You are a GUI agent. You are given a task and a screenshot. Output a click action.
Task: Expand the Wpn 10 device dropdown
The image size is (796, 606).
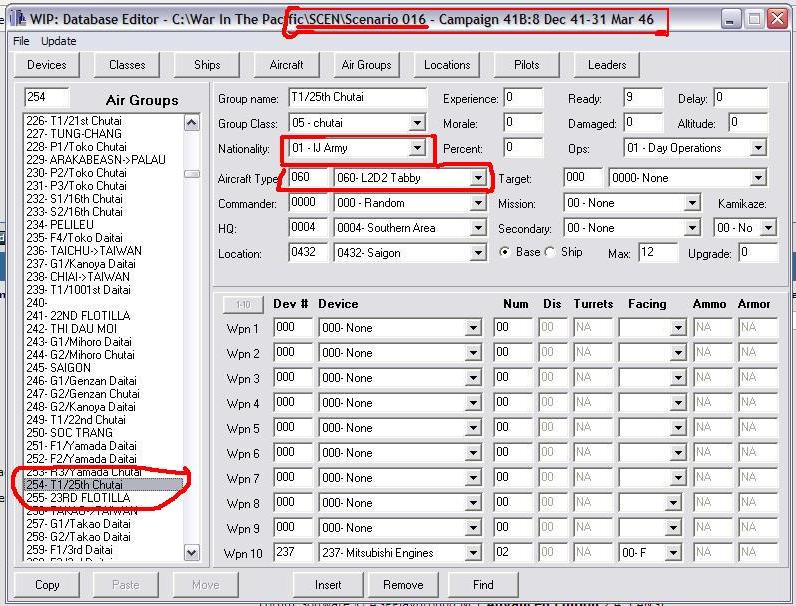(x=473, y=553)
